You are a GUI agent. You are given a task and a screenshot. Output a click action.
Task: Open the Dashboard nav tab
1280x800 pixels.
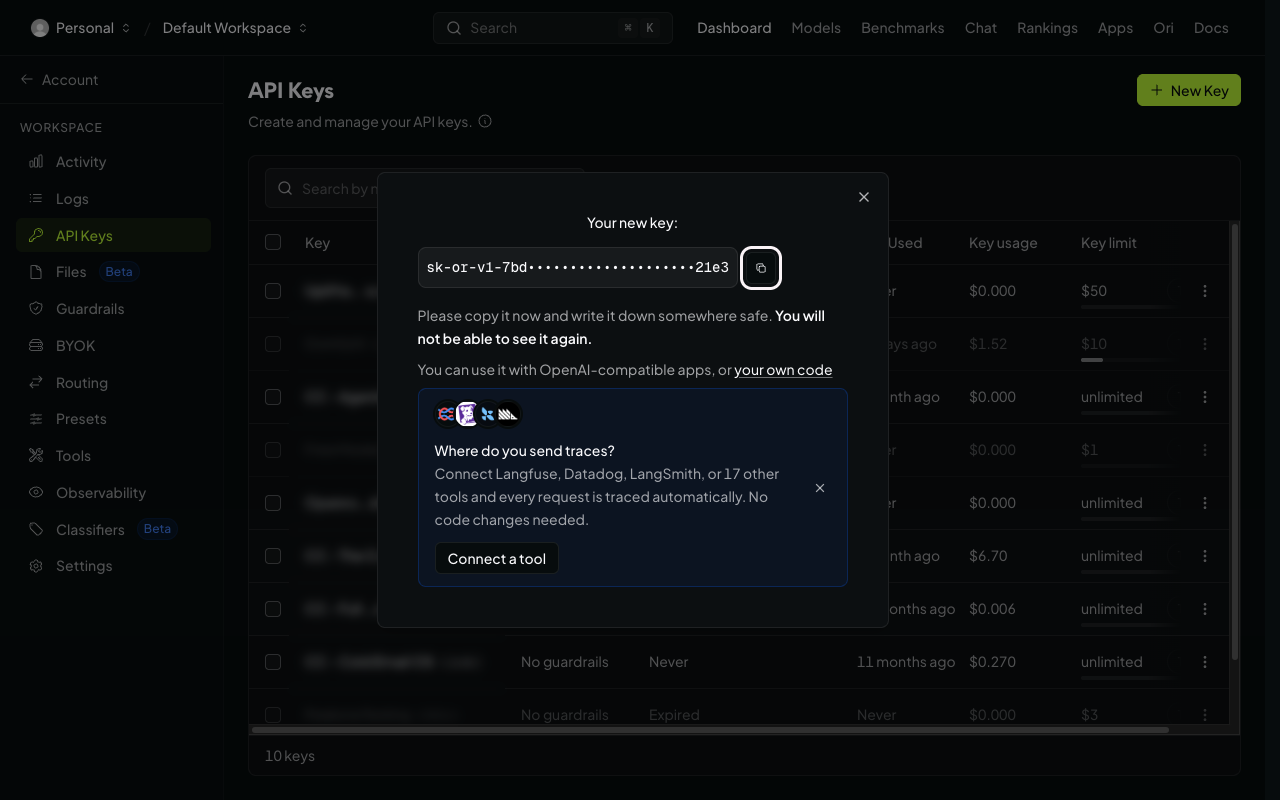pyautogui.click(x=734, y=28)
